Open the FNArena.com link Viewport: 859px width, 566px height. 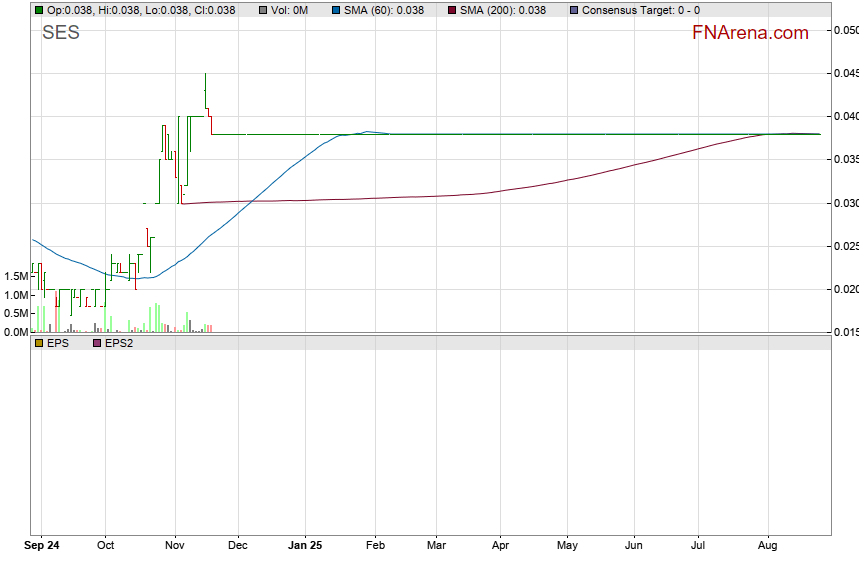coord(750,33)
